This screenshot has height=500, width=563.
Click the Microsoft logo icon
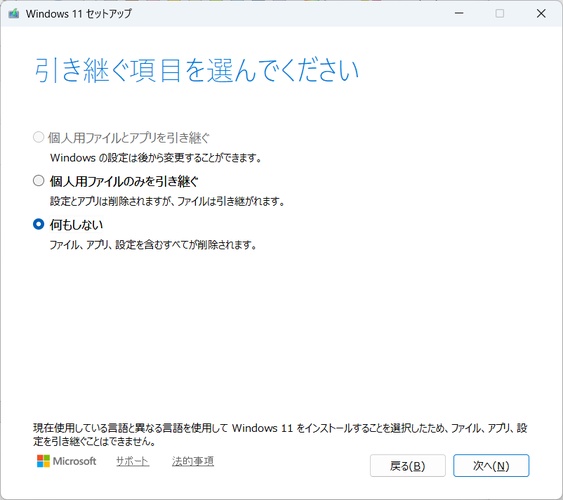(x=43, y=461)
